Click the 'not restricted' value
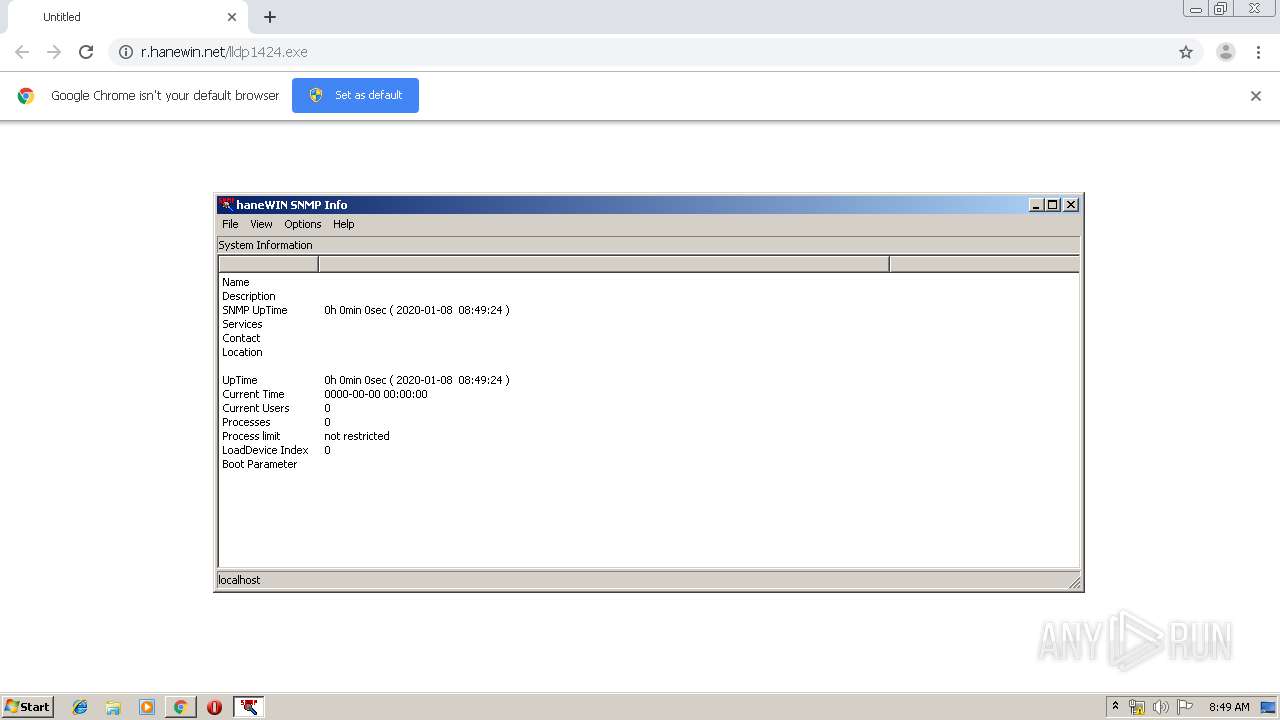 click(x=357, y=436)
